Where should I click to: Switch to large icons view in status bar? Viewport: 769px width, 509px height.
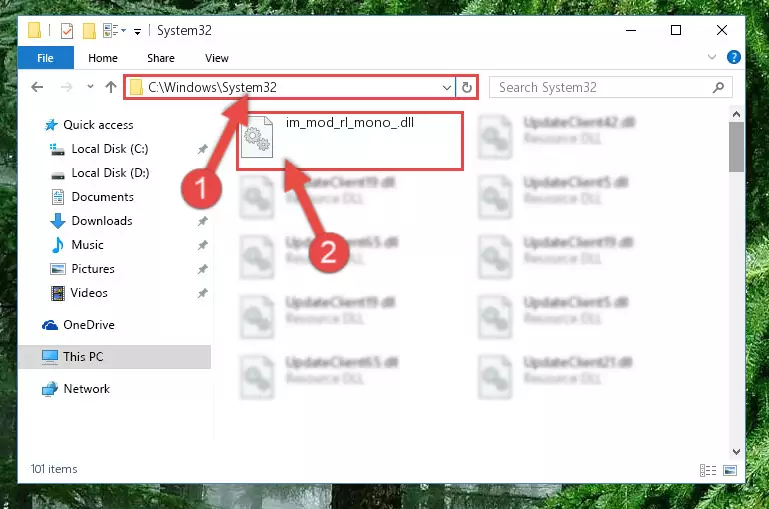(x=730, y=470)
